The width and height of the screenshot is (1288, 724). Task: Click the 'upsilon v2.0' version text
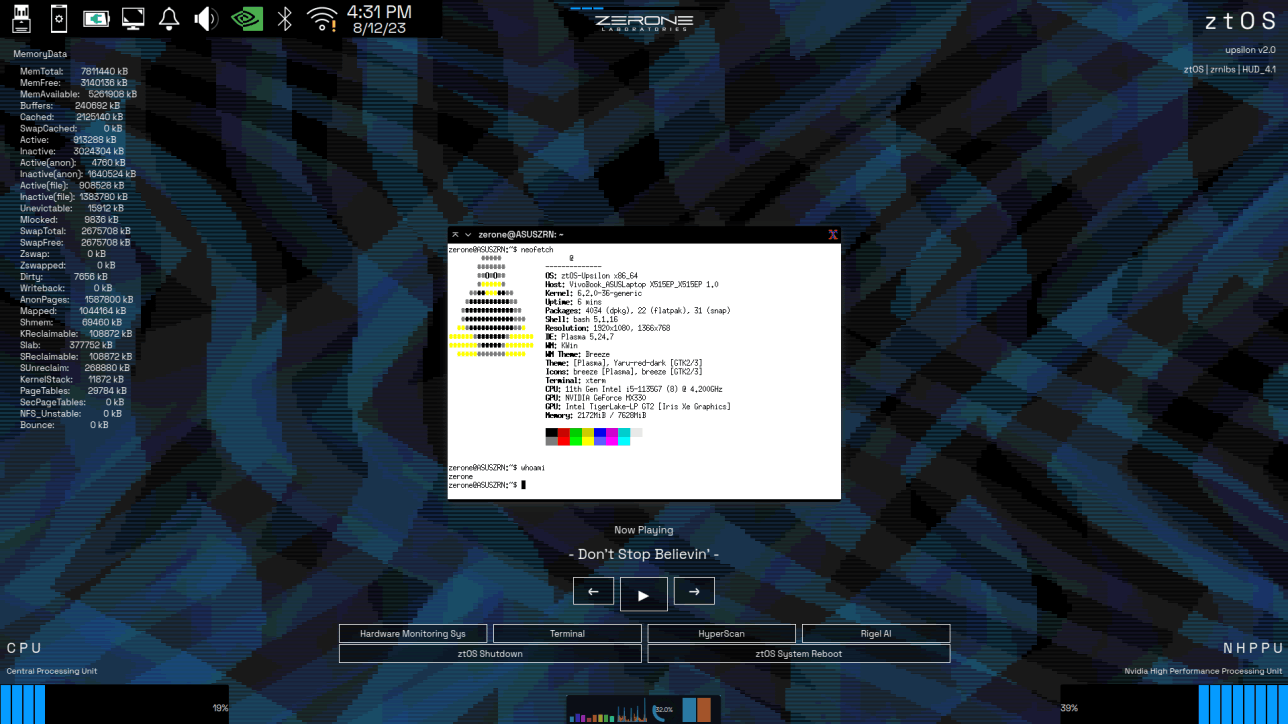[x=1250, y=50]
